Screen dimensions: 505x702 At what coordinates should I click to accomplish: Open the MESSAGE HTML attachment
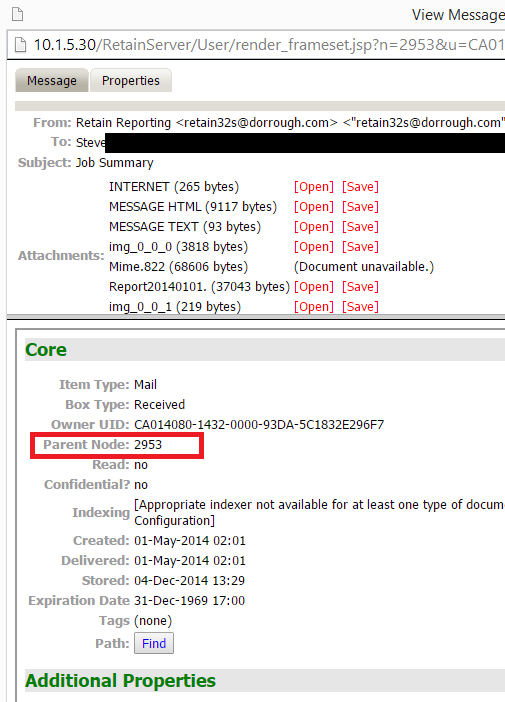[x=314, y=207]
